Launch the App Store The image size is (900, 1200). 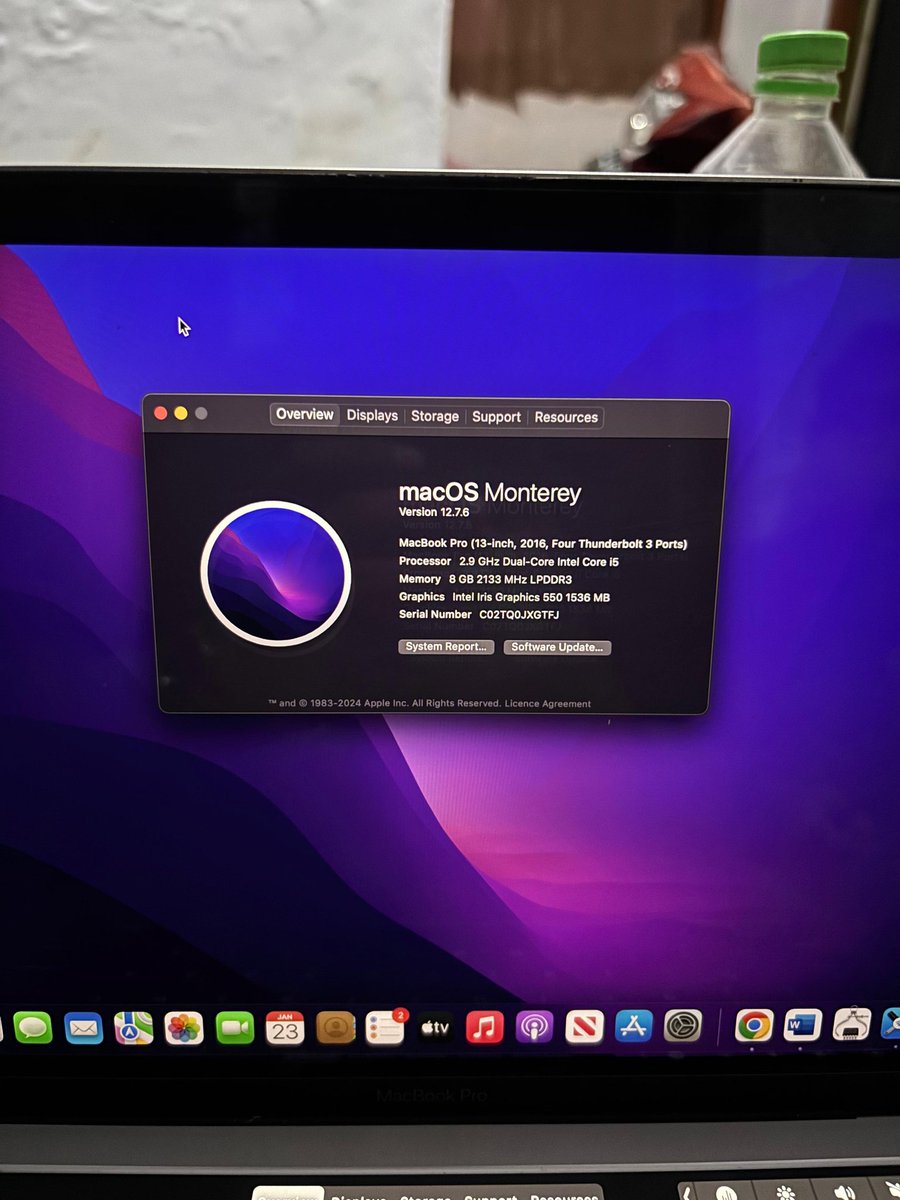click(633, 1028)
